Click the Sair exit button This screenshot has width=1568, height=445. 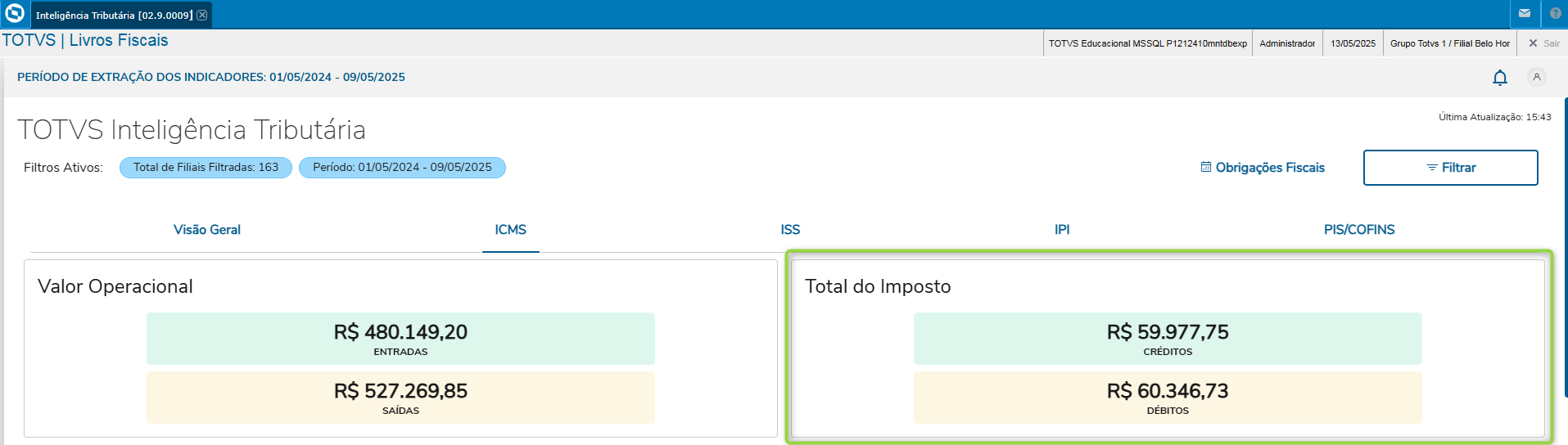1543,43
